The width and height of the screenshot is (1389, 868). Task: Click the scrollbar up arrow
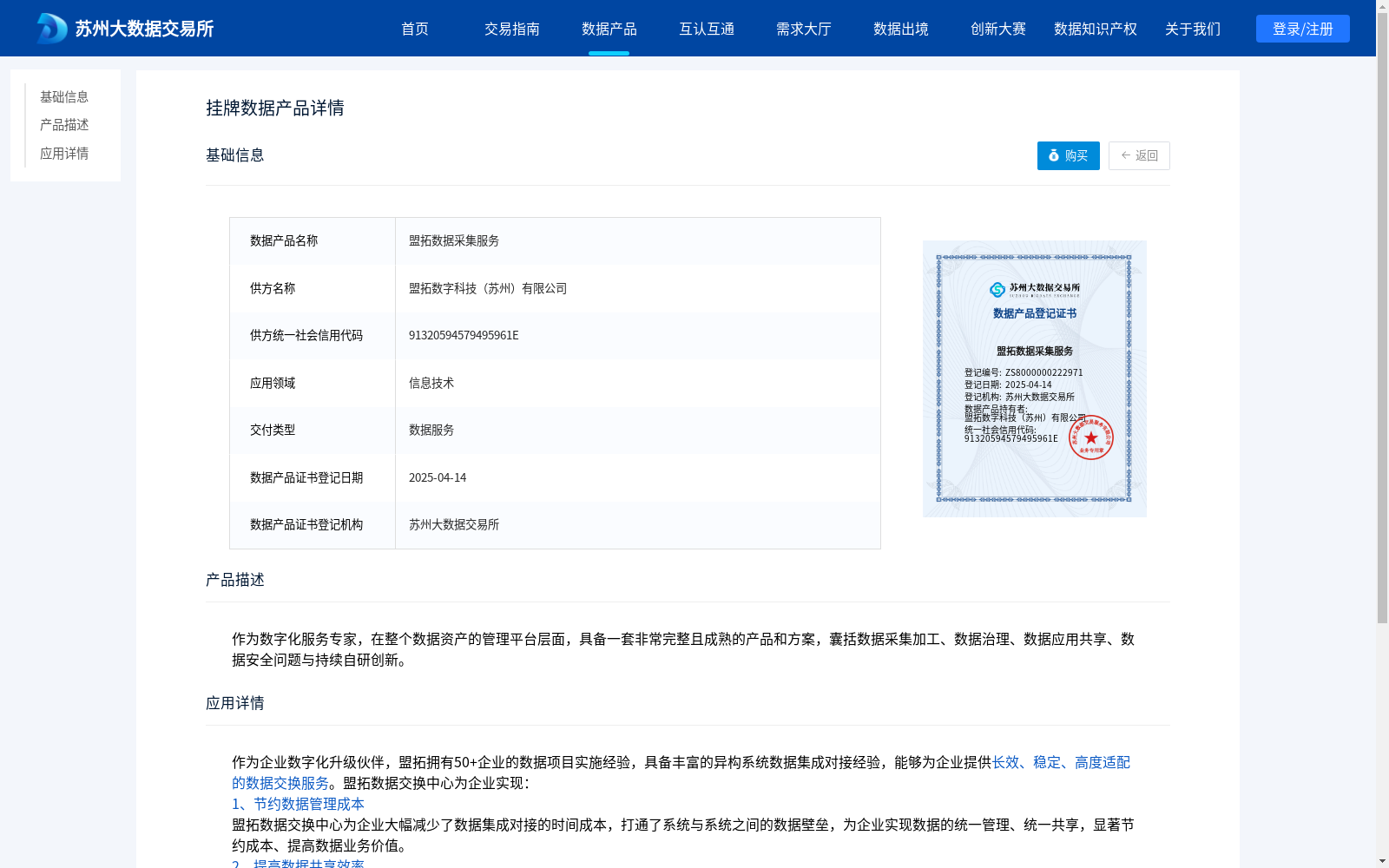click(x=1382, y=6)
